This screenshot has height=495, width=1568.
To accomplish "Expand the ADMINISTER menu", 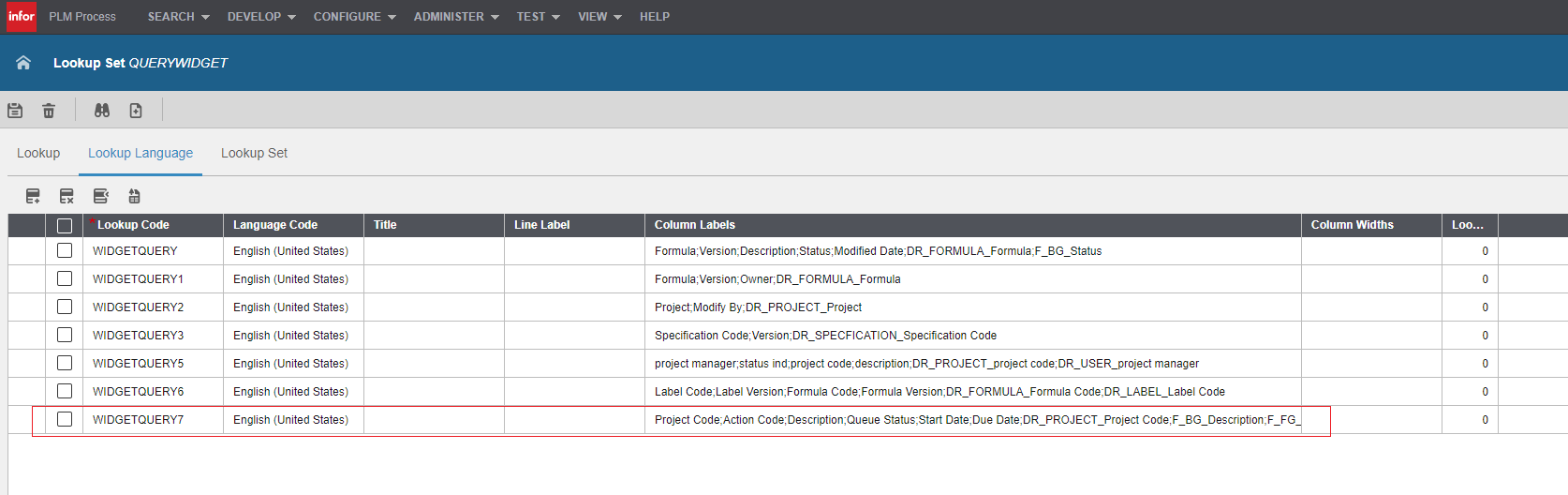I will (455, 17).
